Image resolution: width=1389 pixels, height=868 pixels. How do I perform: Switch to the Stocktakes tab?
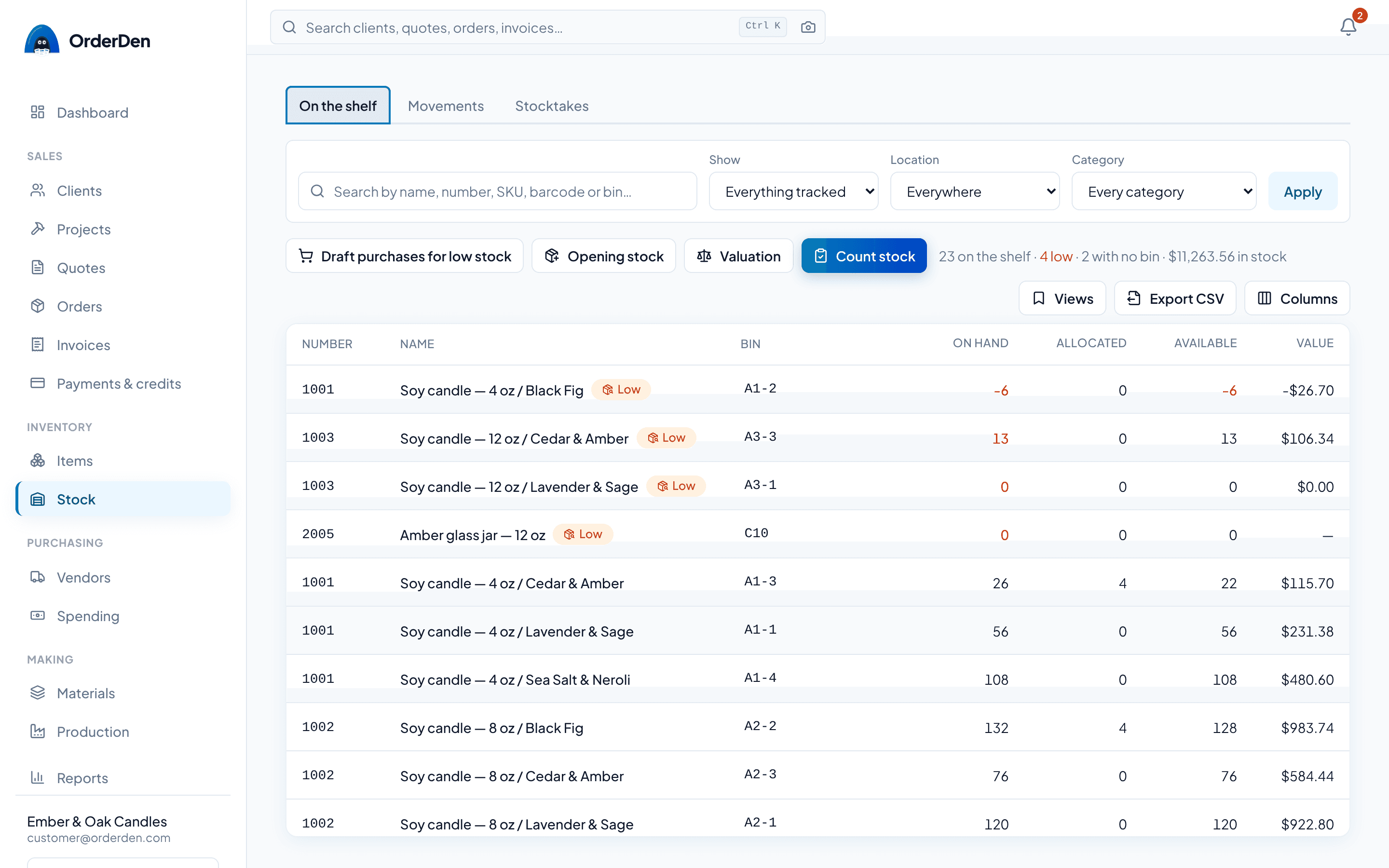552,106
